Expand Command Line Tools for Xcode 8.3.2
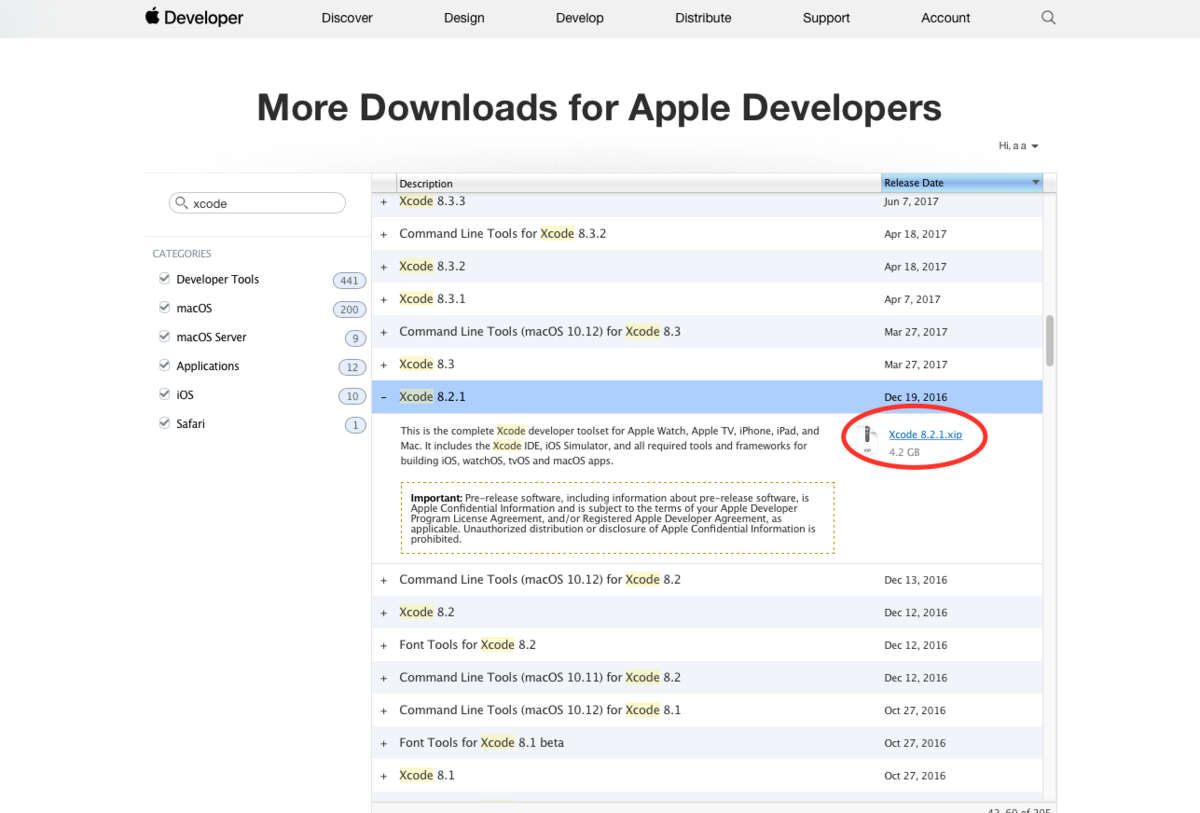Image resolution: width=1200 pixels, height=813 pixels. coord(384,234)
